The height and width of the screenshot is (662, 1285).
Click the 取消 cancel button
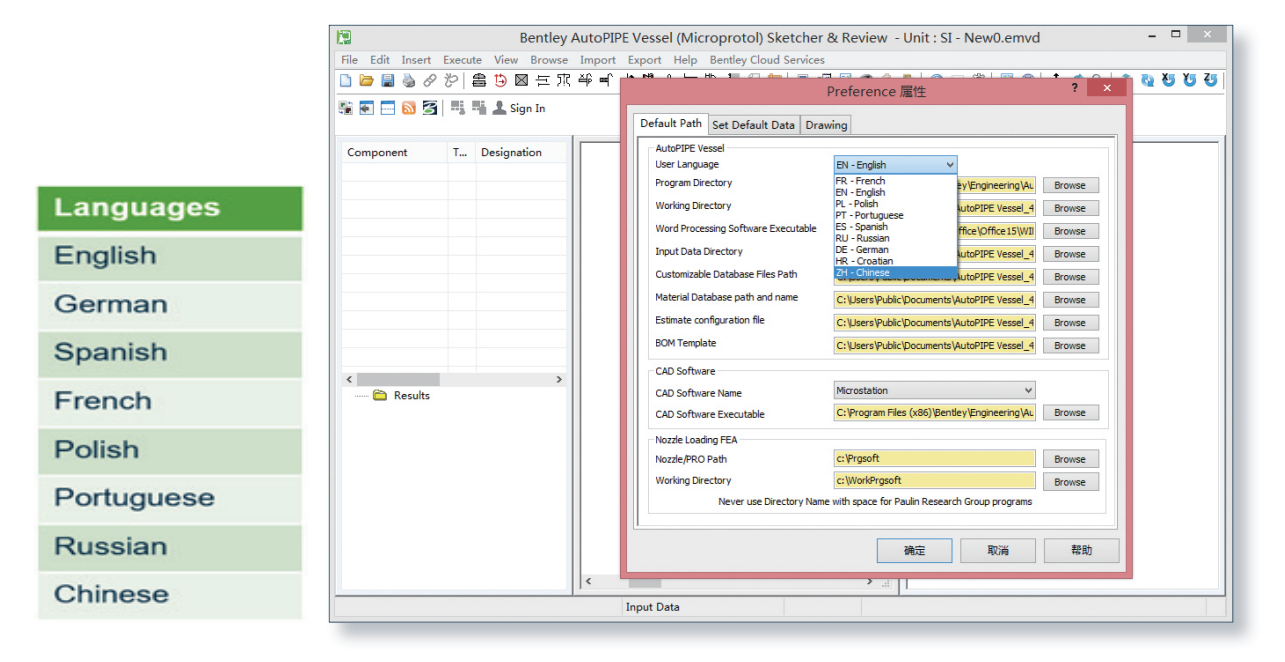(x=998, y=550)
